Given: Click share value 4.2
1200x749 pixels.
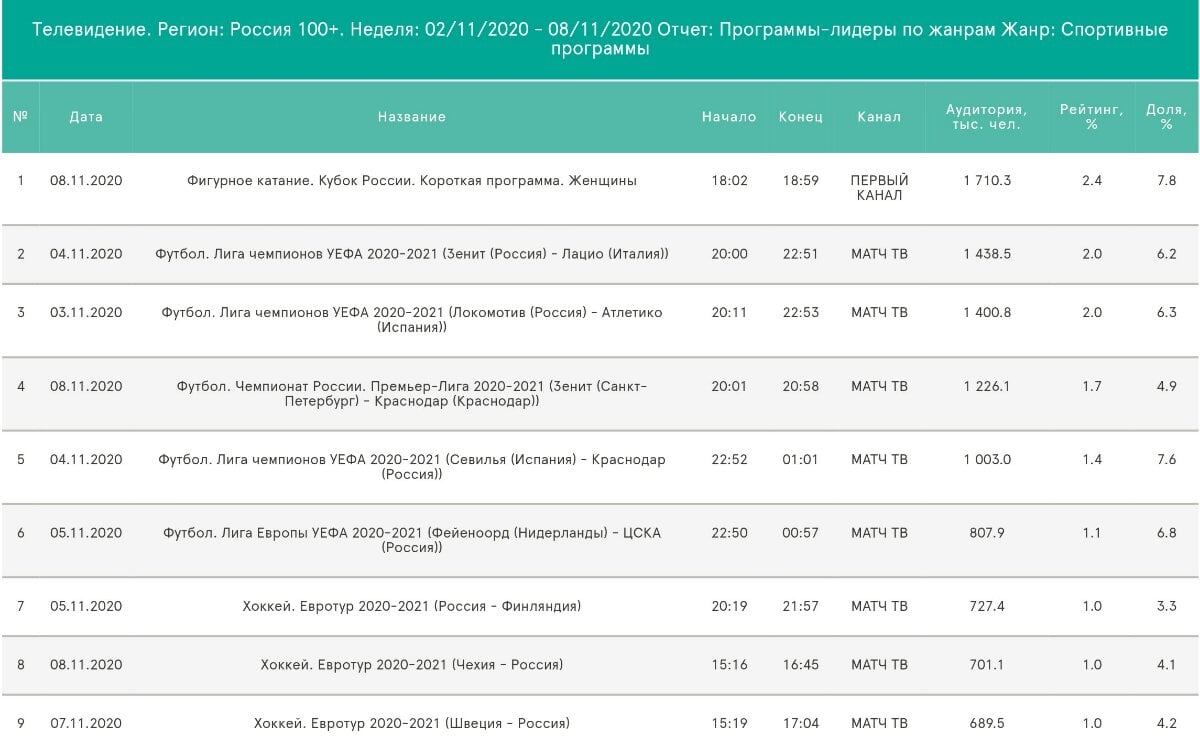Looking at the screenshot, I should pyautogui.click(x=1167, y=723).
